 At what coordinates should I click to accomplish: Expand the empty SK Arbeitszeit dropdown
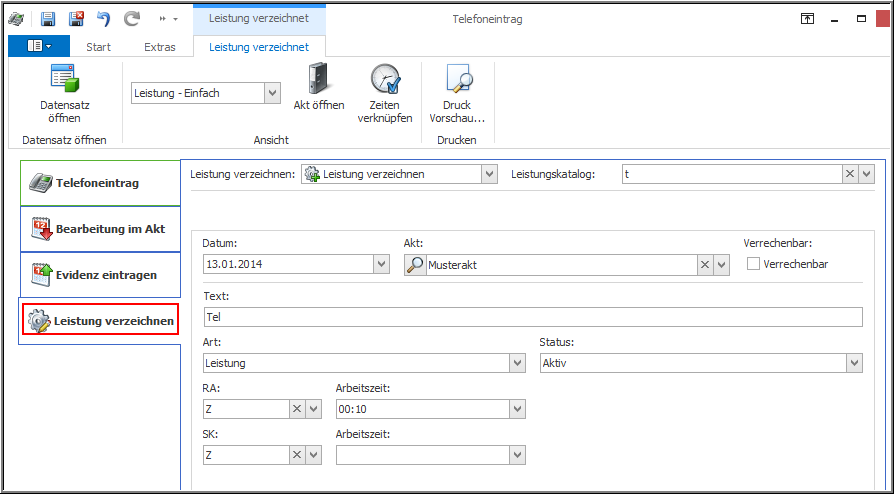[x=517, y=455]
